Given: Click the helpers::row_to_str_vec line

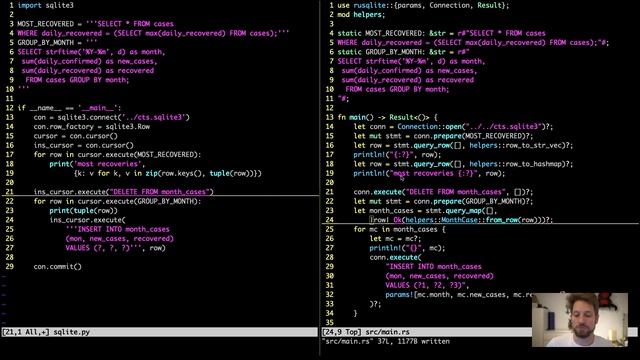Looking at the screenshot, I should click(x=463, y=145).
